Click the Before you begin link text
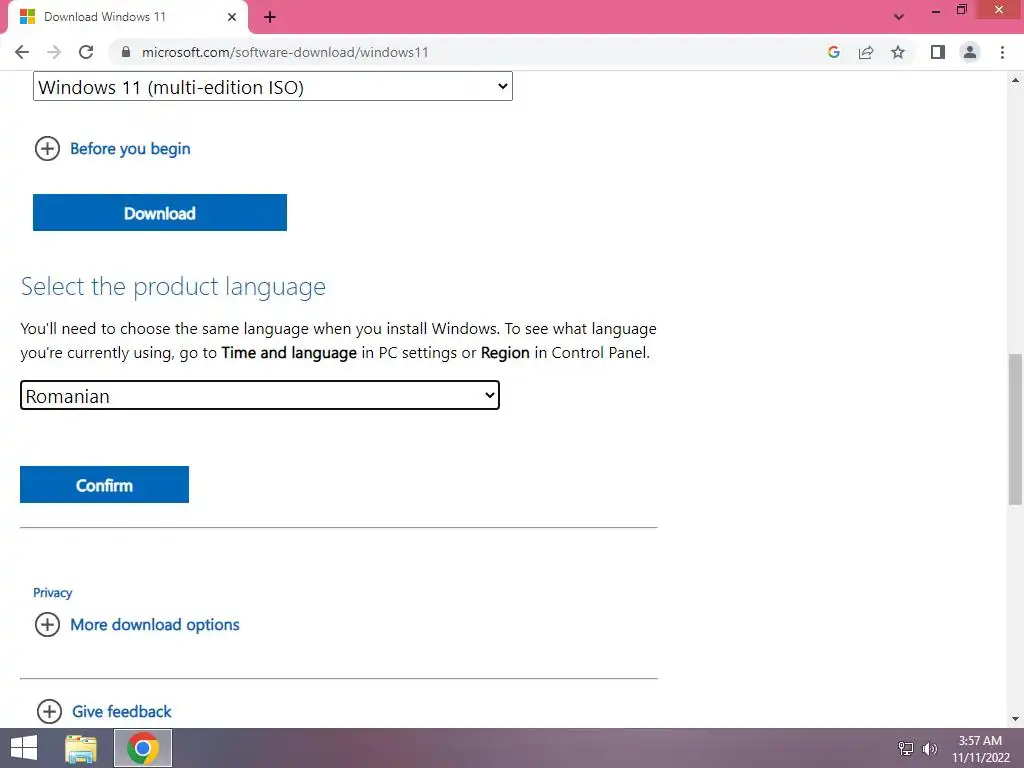1024x768 pixels. [x=130, y=149]
